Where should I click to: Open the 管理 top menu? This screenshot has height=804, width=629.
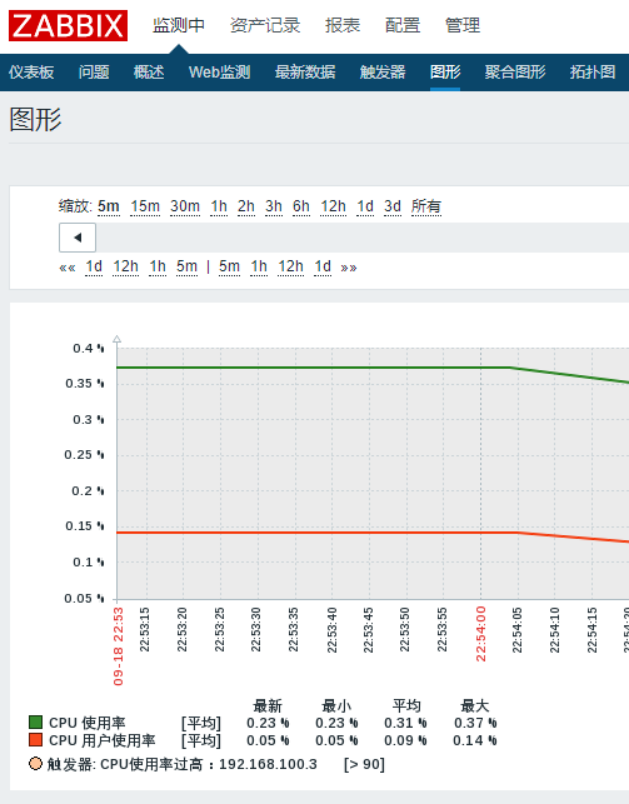coord(462,25)
